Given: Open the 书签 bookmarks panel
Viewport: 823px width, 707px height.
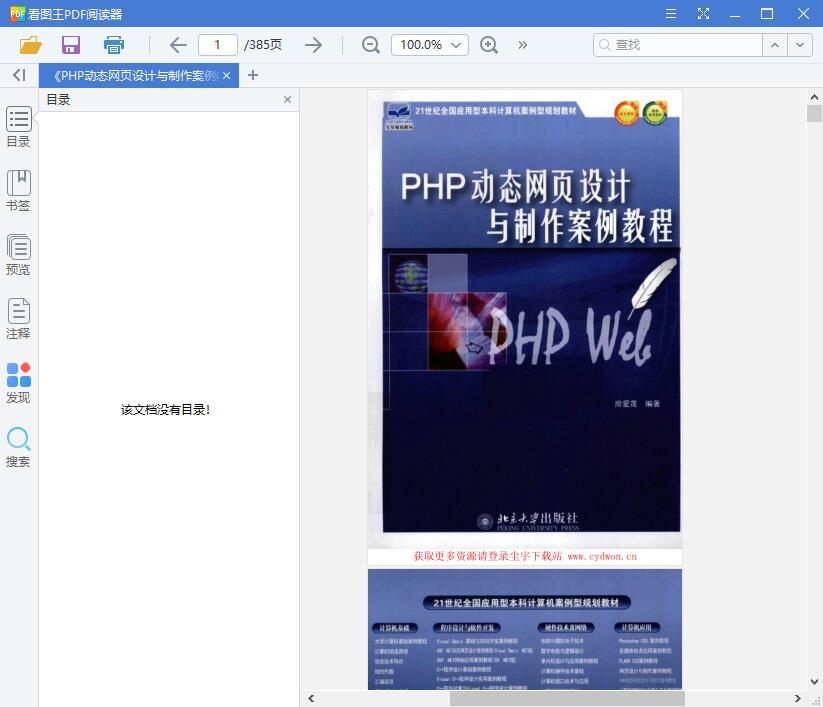Looking at the screenshot, I should 18,191.
